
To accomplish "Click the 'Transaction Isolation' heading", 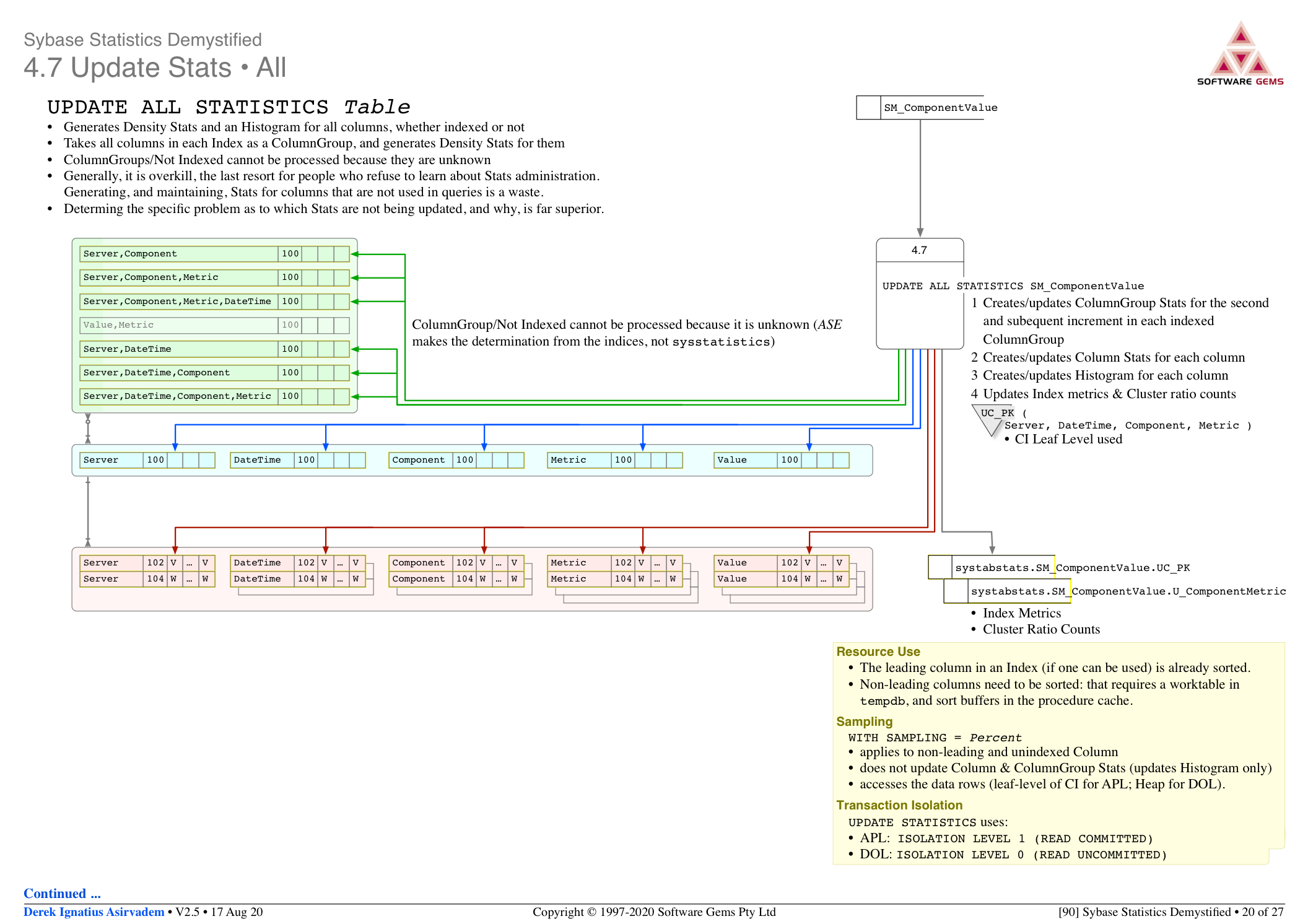I will coord(899,805).
